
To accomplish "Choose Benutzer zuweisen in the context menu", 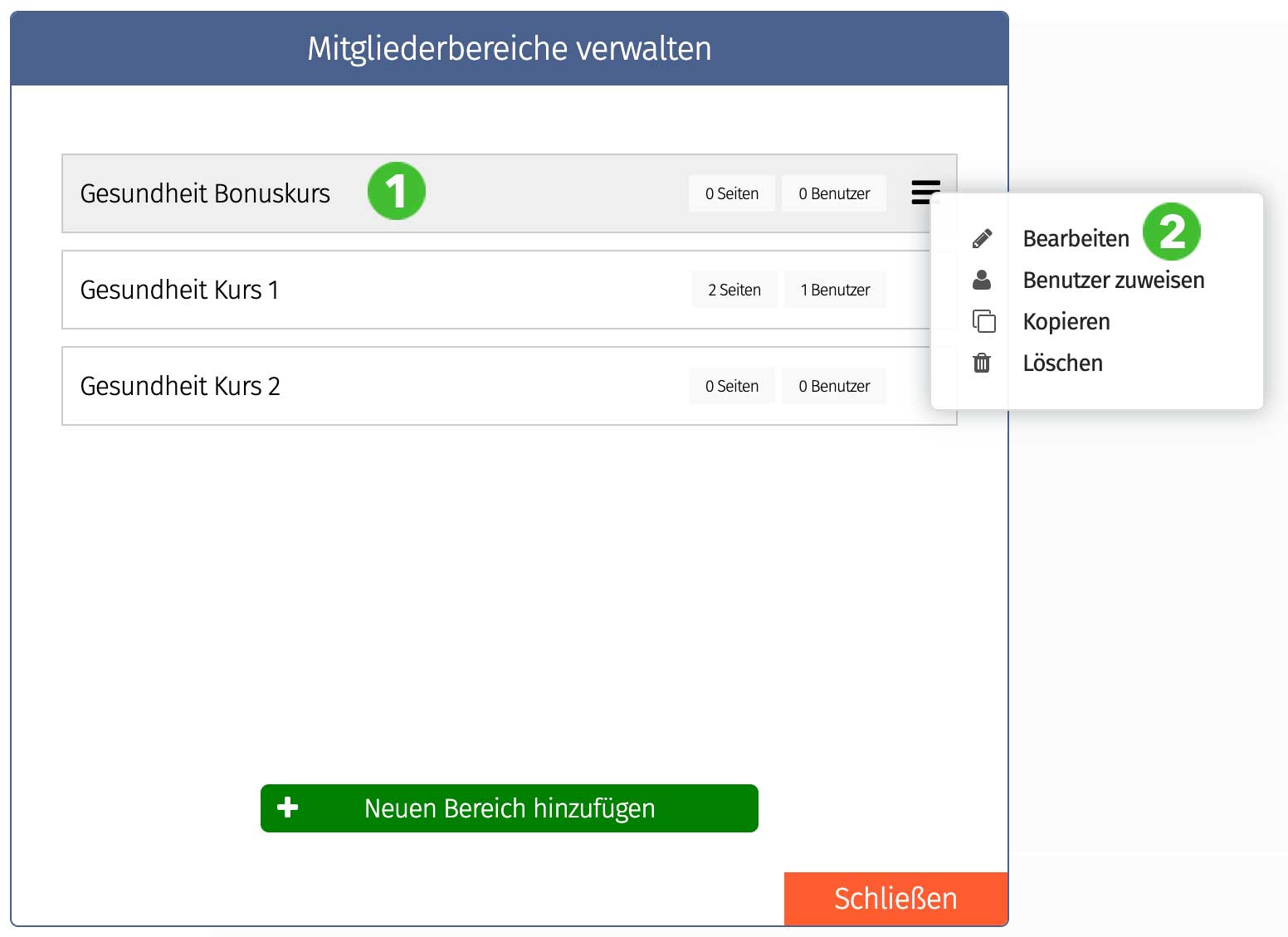I will (1114, 280).
